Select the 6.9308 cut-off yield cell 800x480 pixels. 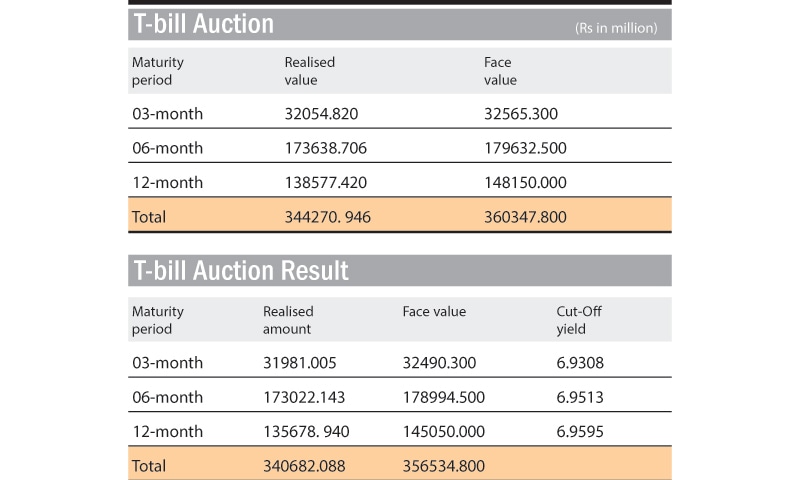(x=580, y=363)
